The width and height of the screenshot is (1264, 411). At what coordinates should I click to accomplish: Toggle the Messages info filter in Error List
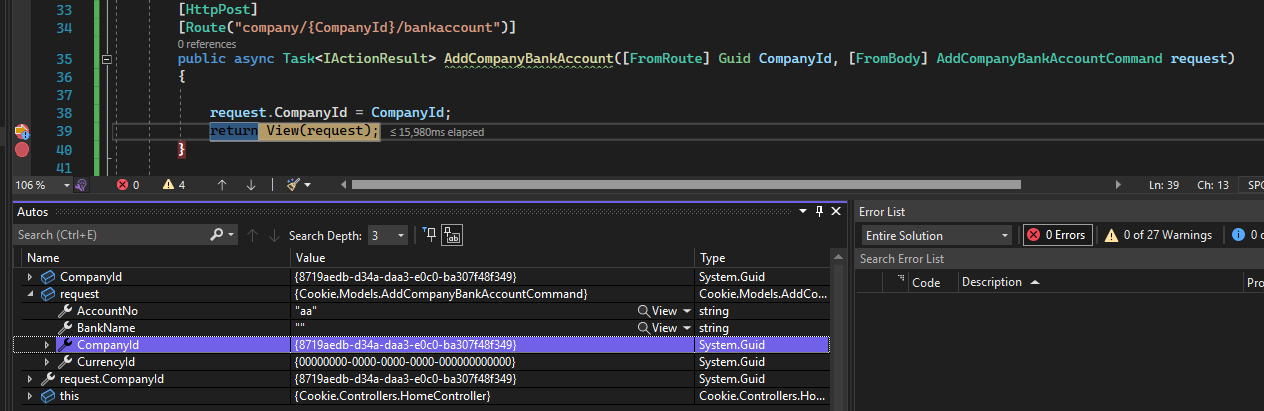tap(1246, 235)
